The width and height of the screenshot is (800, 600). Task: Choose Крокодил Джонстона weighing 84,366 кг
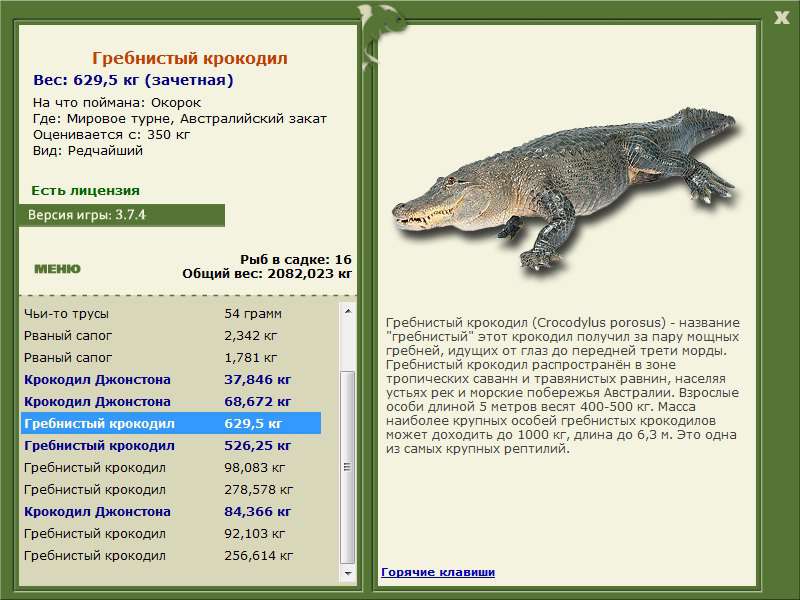170,511
